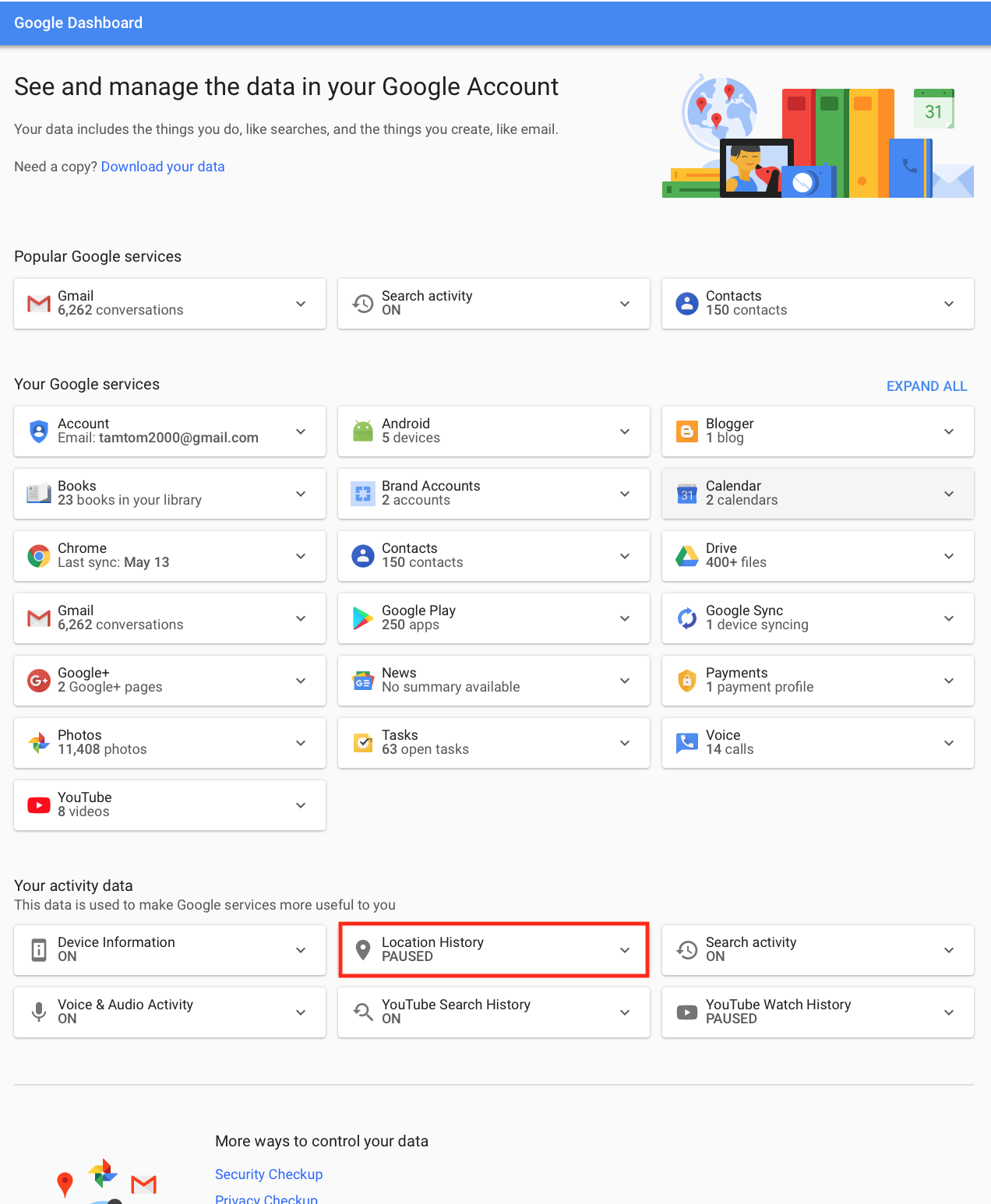Open the Security Checkup link
The height and width of the screenshot is (1204, 991).
[269, 1174]
